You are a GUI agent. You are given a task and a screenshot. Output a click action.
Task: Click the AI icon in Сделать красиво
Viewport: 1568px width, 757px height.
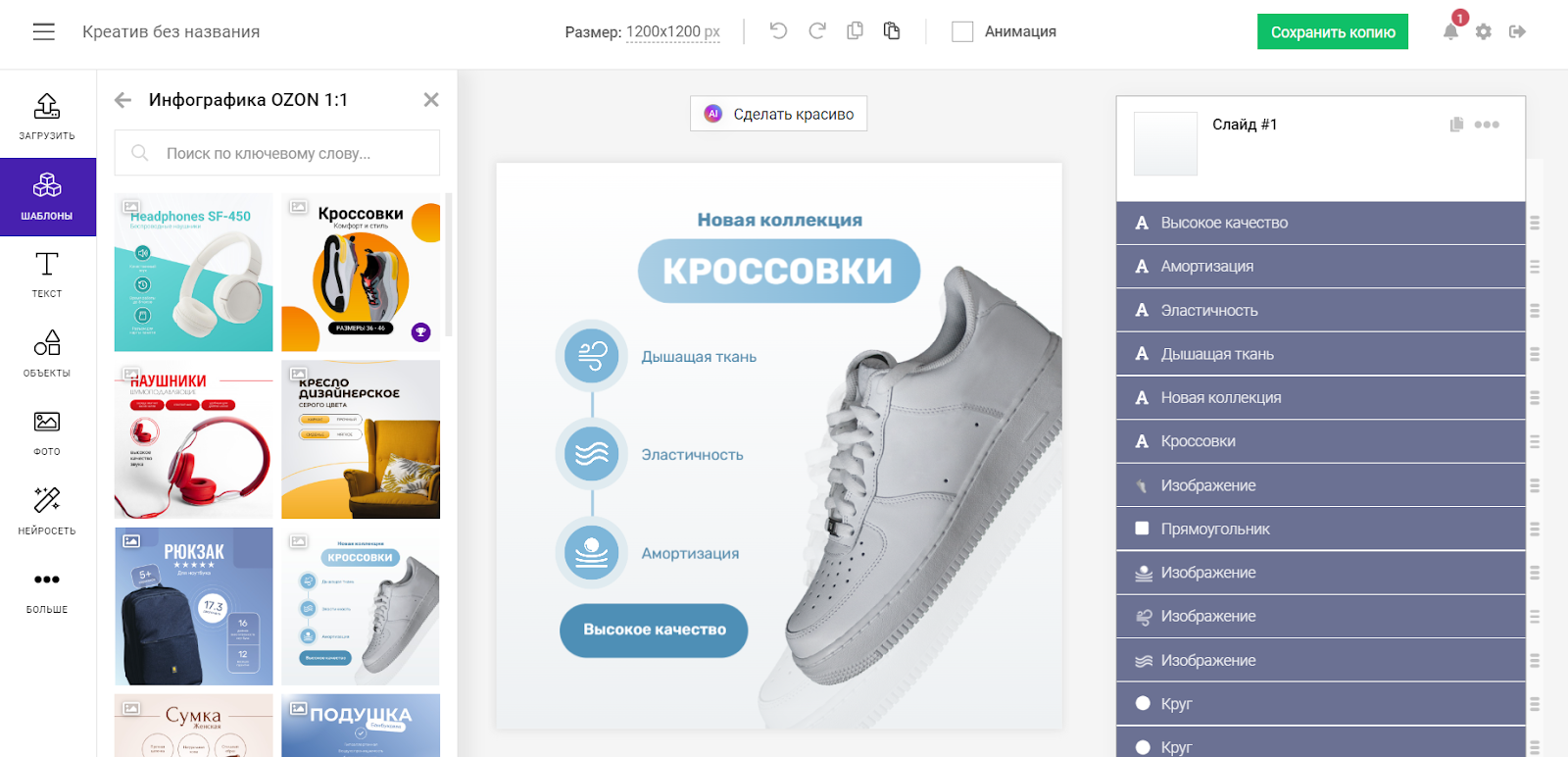pyautogui.click(x=713, y=114)
